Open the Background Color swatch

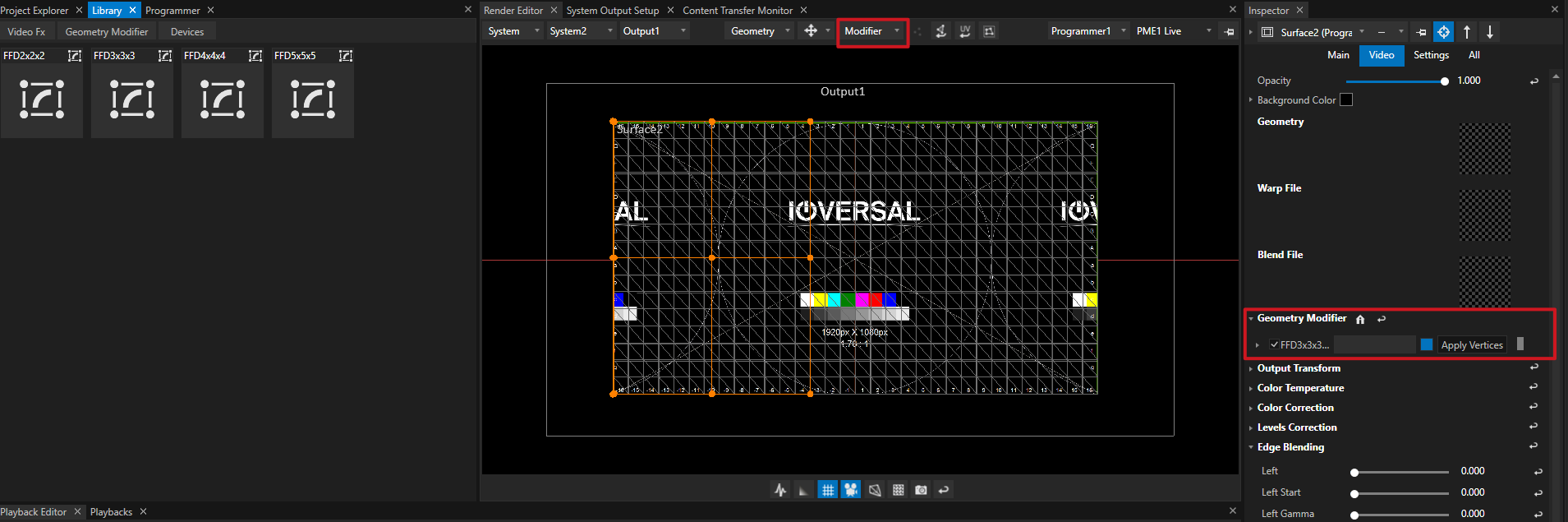[1345, 99]
